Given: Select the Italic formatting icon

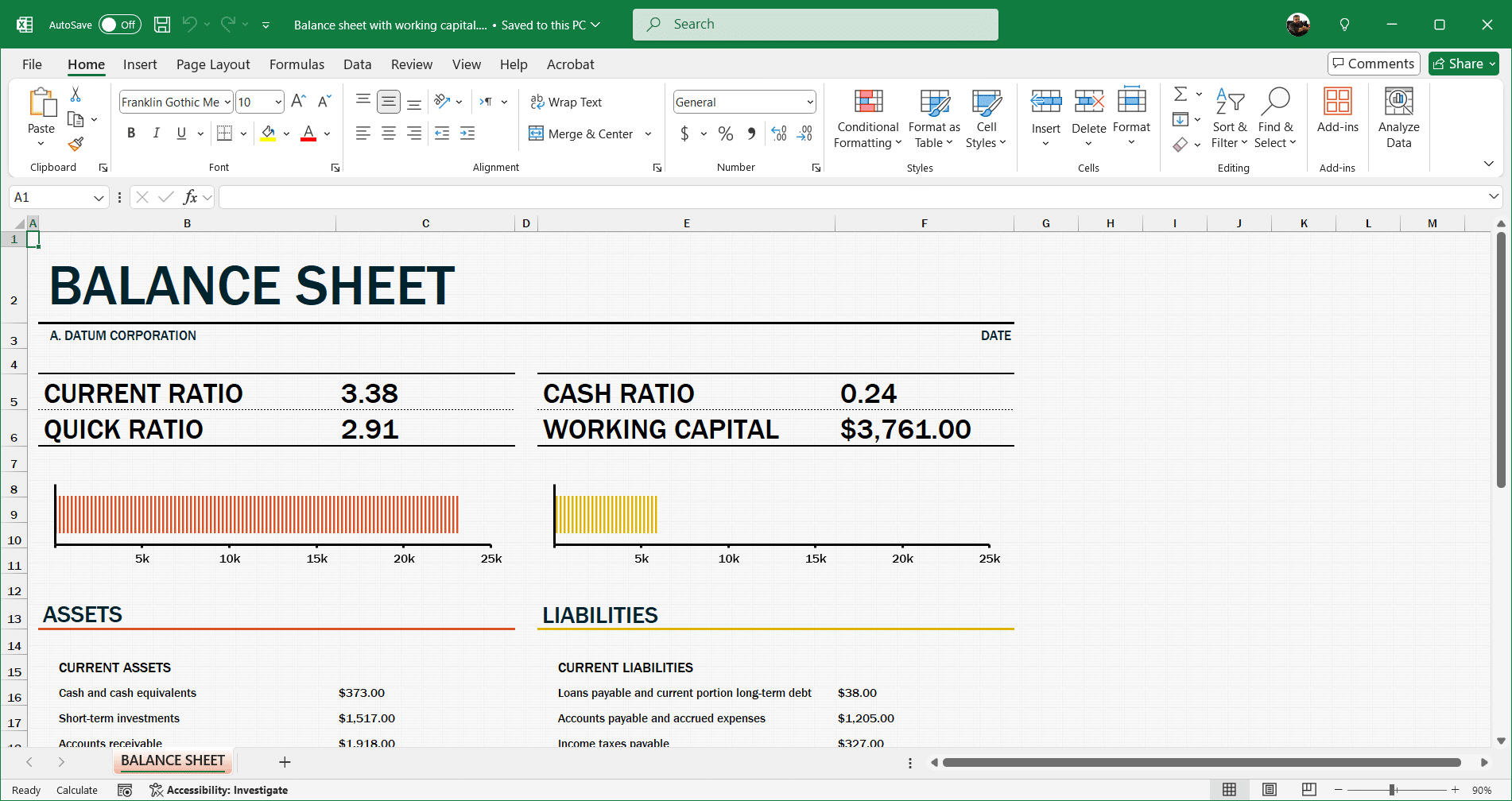Looking at the screenshot, I should pyautogui.click(x=157, y=133).
